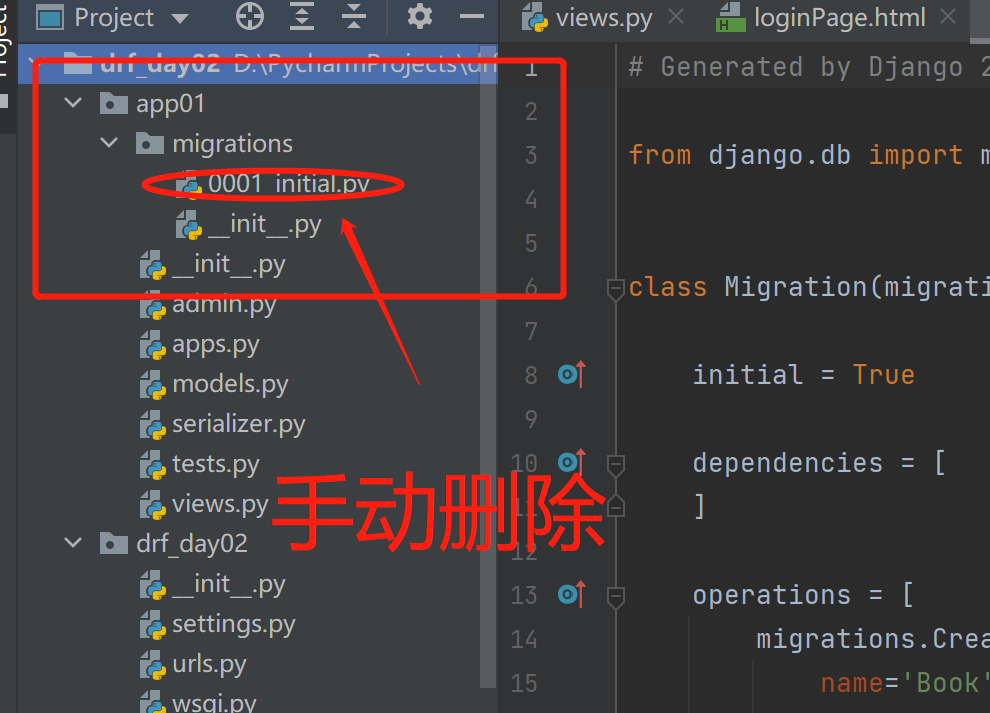The image size is (990, 713).
Task: Close the views.py tab
Action: [676, 16]
